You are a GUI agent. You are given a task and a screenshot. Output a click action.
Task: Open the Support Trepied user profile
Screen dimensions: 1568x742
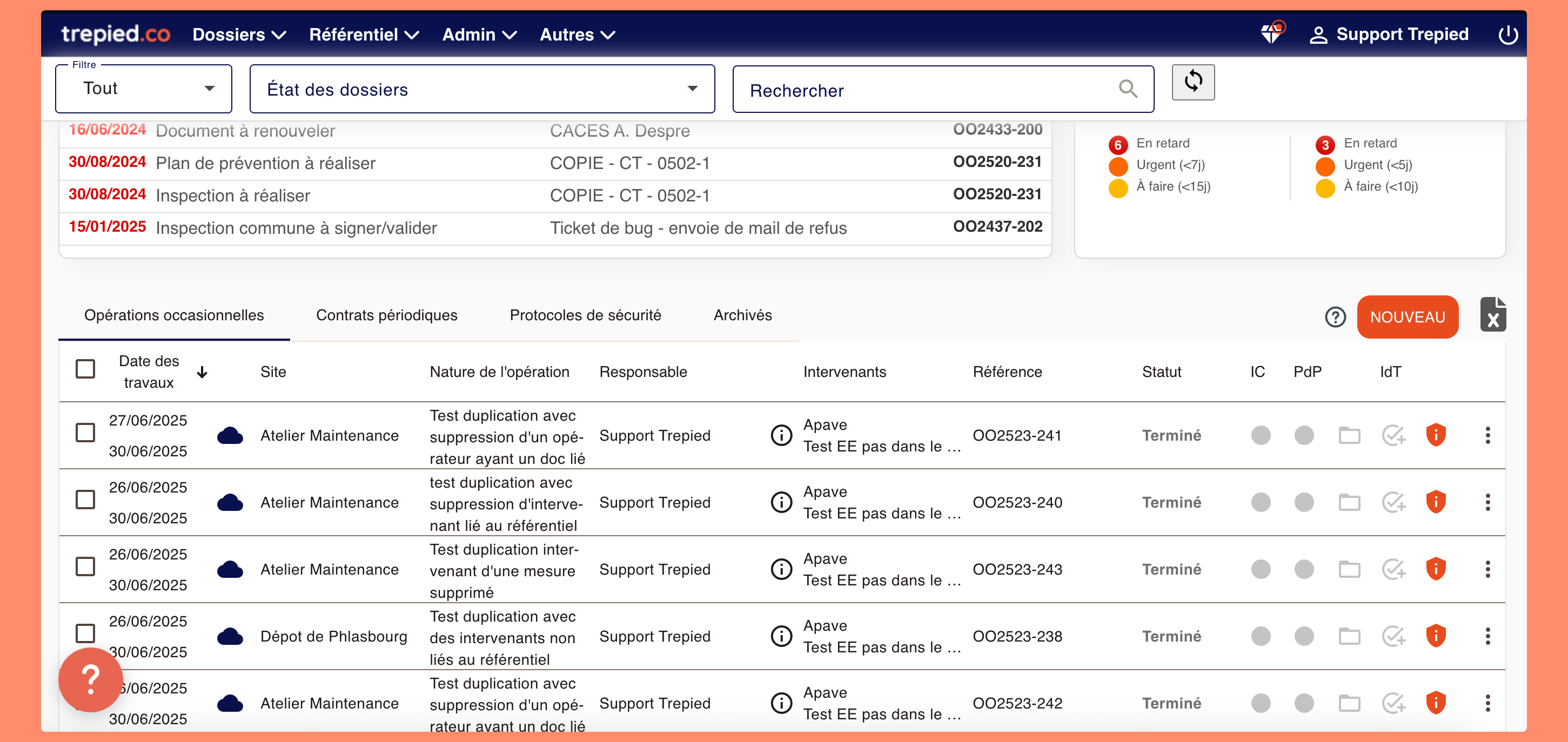(1389, 35)
